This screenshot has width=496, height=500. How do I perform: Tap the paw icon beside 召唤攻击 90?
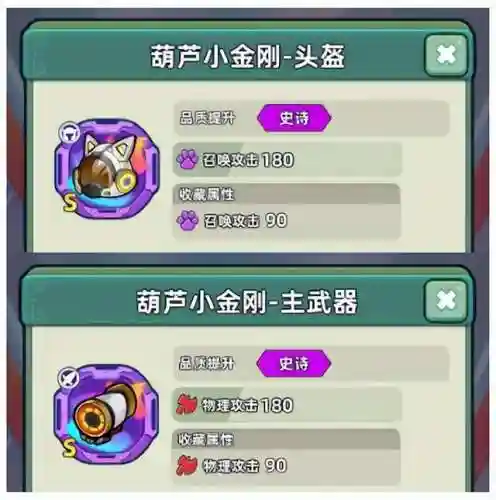pos(187,220)
